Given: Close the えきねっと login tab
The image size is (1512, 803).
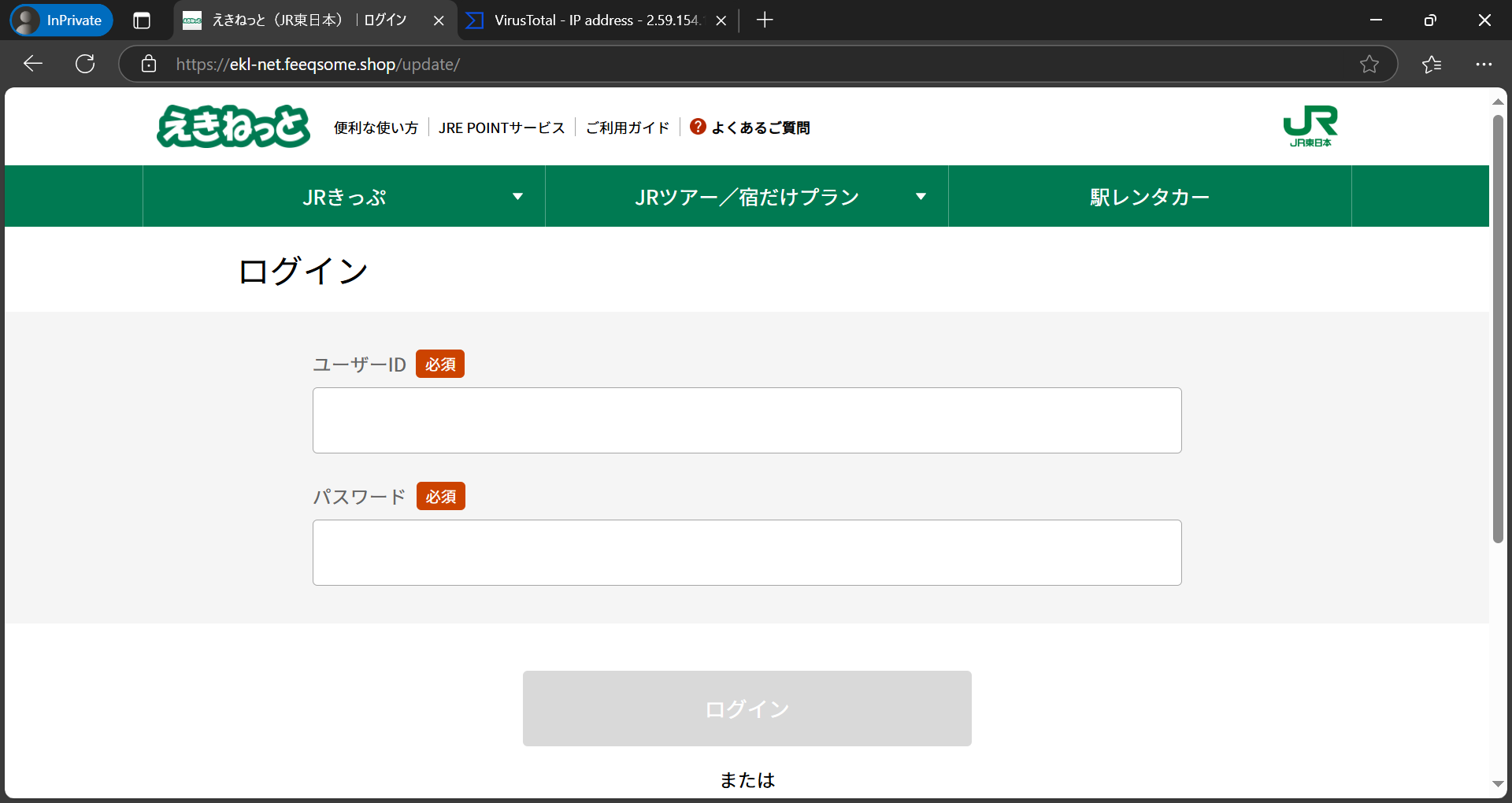Looking at the screenshot, I should coord(439,20).
